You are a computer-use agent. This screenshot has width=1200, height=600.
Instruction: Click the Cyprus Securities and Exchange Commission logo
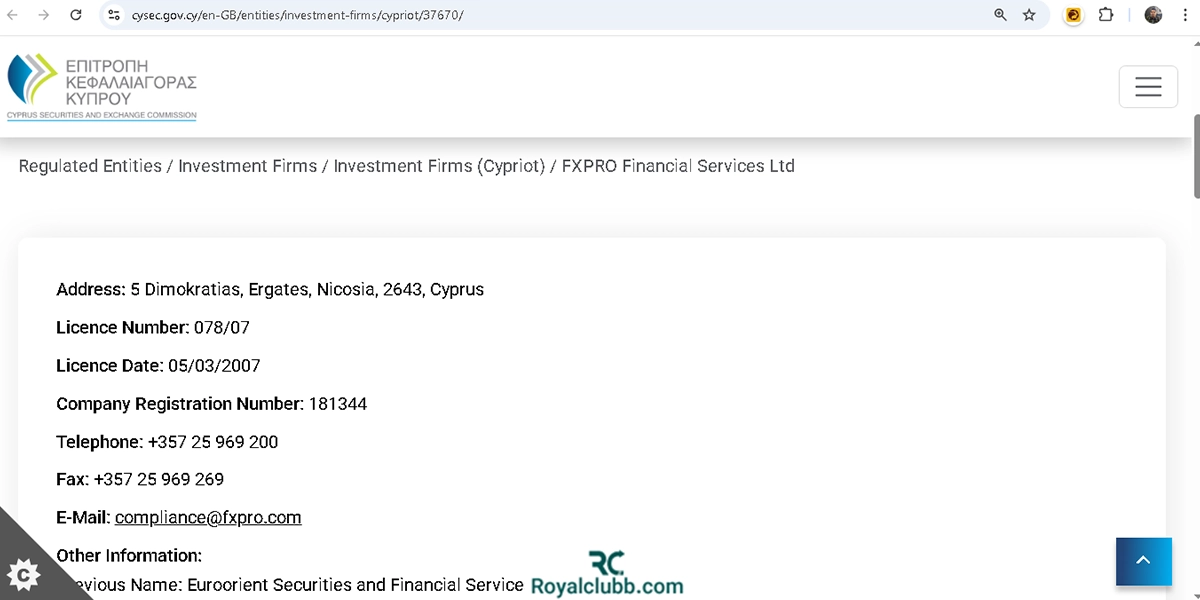(102, 88)
